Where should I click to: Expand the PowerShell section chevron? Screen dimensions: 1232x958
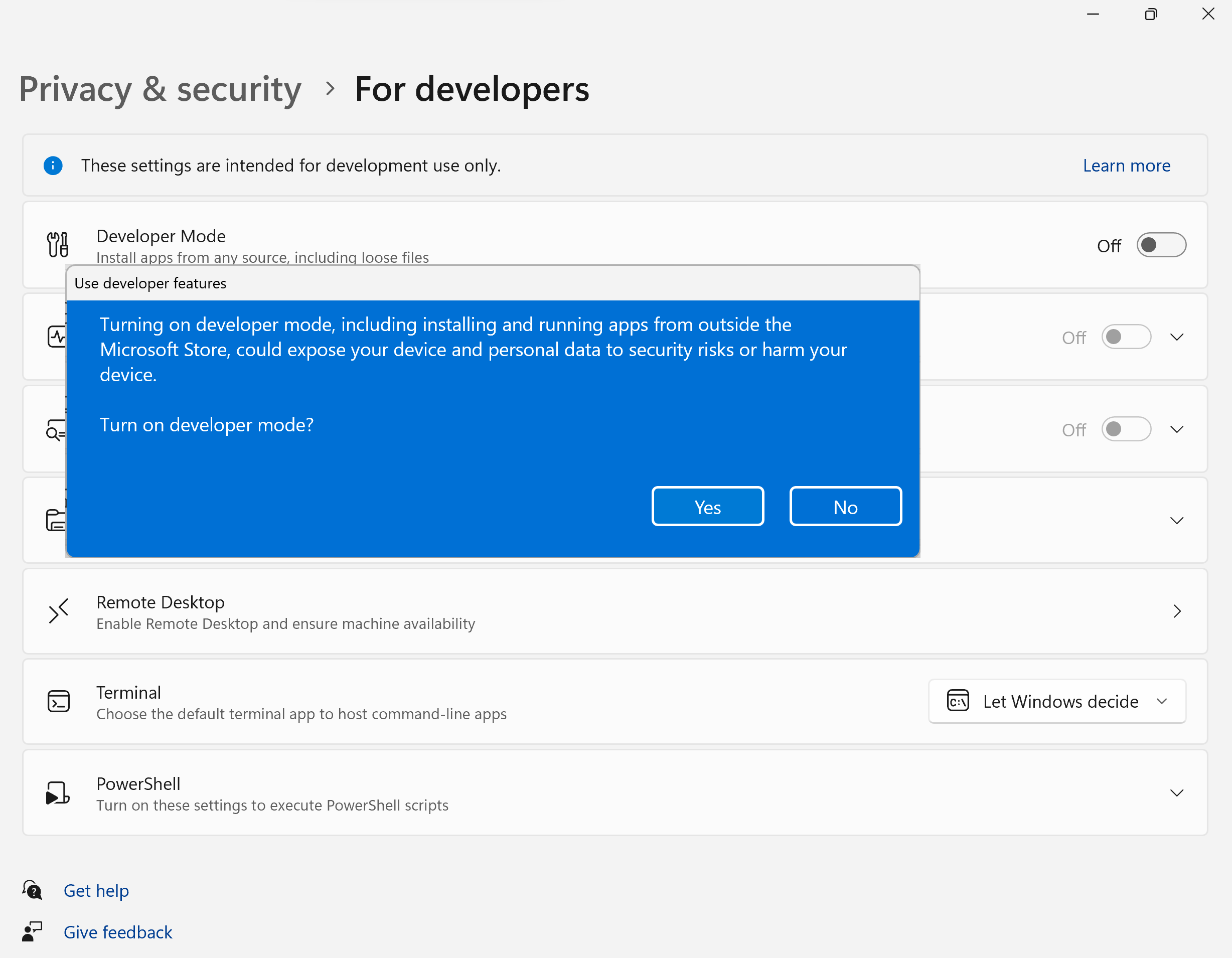point(1177,793)
